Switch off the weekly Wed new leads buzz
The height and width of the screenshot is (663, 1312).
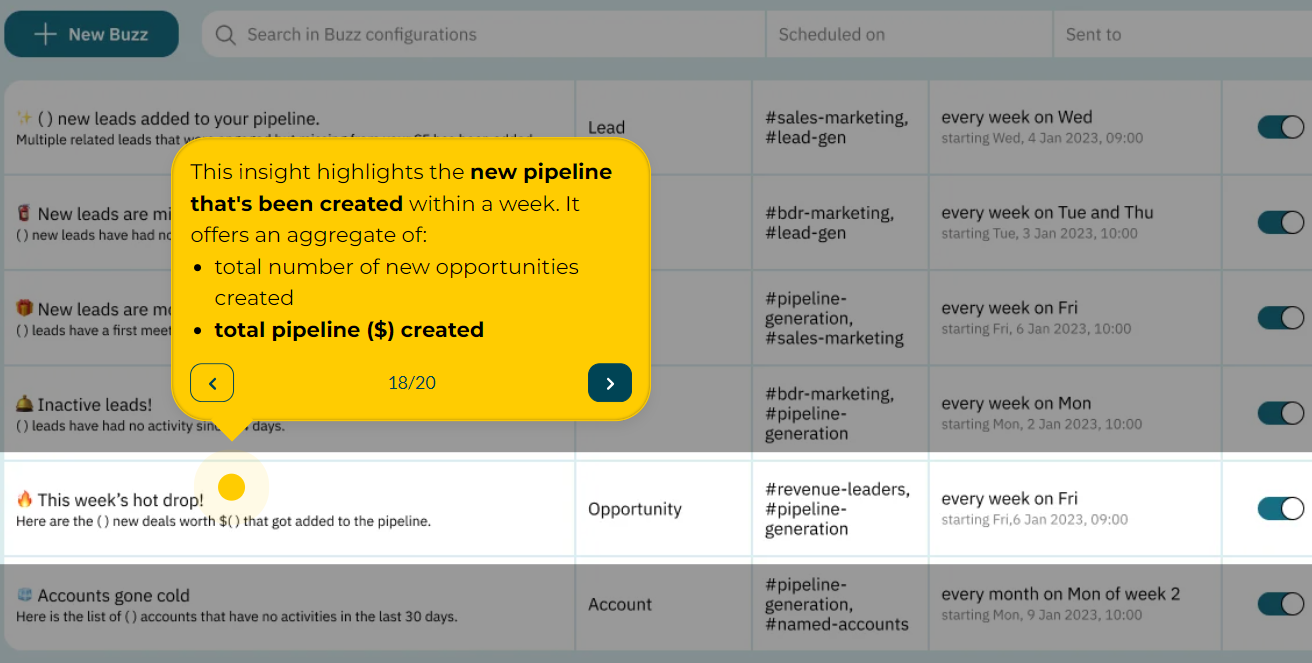(1280, 127)
